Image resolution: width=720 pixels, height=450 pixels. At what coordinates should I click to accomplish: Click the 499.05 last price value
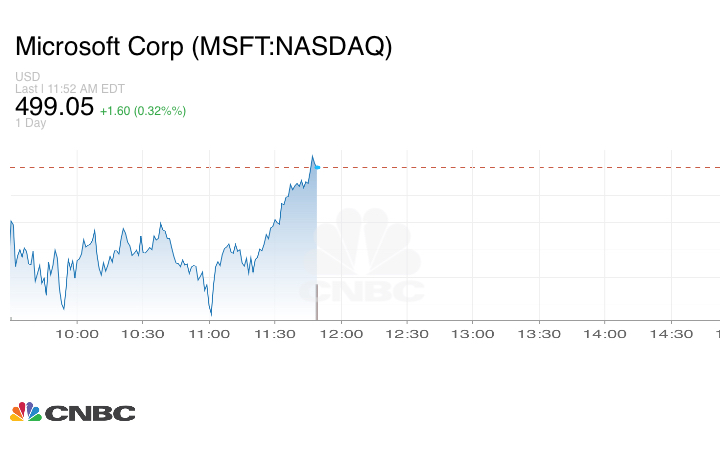[x=54, y=107]
